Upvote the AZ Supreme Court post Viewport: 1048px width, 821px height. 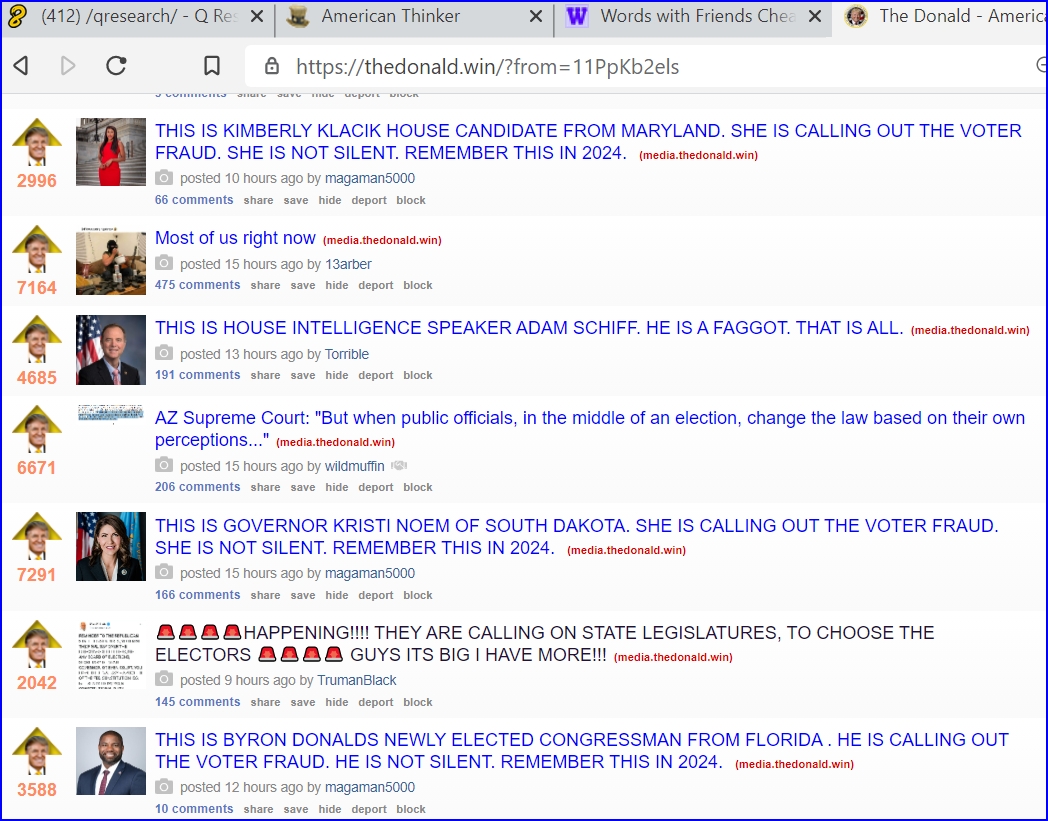[x=37, y=429]
